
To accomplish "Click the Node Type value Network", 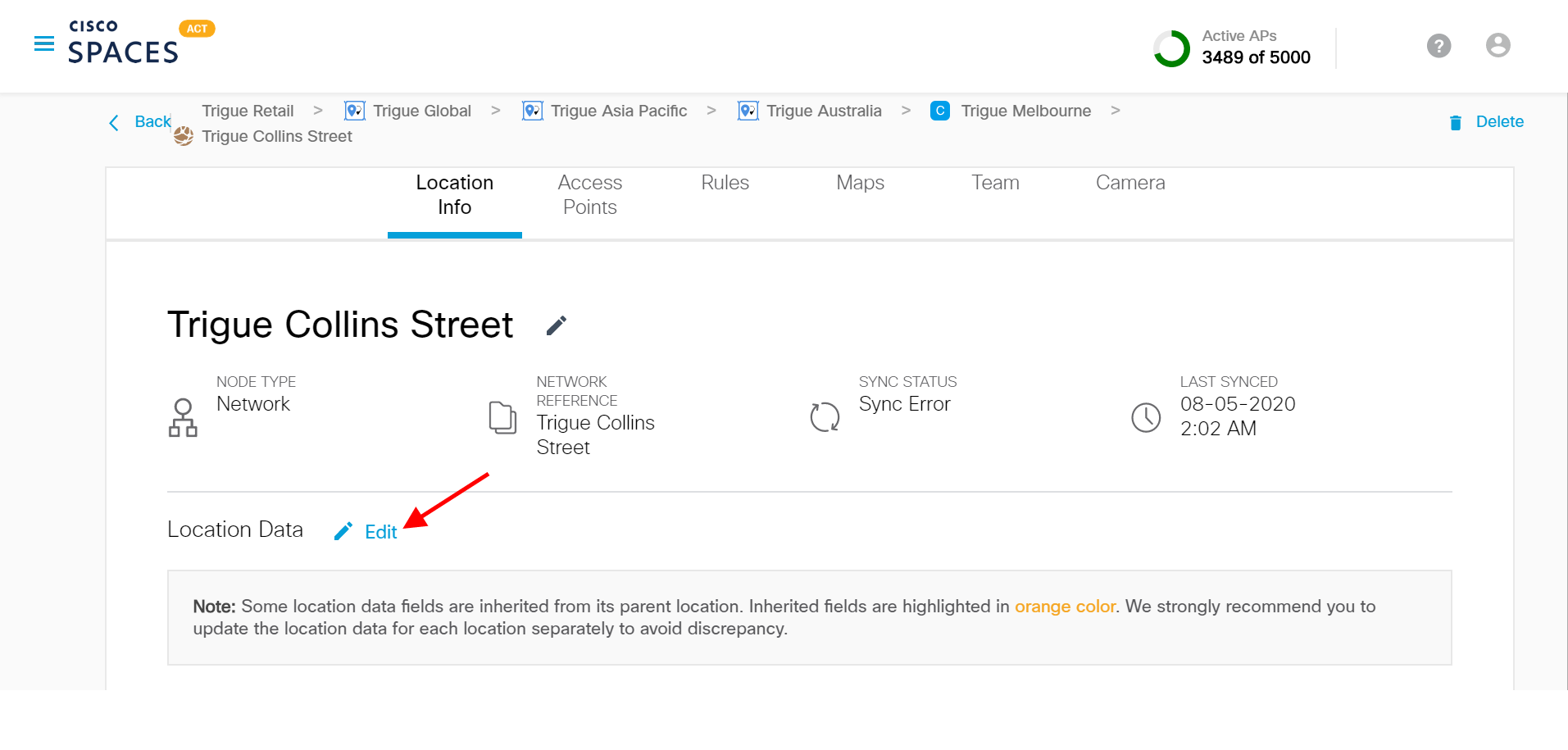I will 253,404.
